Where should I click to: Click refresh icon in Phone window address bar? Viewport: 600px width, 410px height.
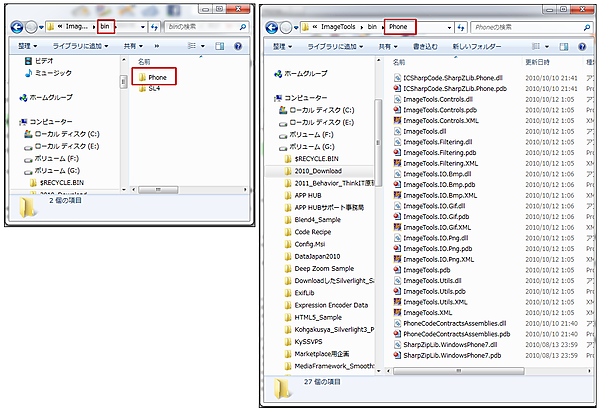(x=461, y=28)
